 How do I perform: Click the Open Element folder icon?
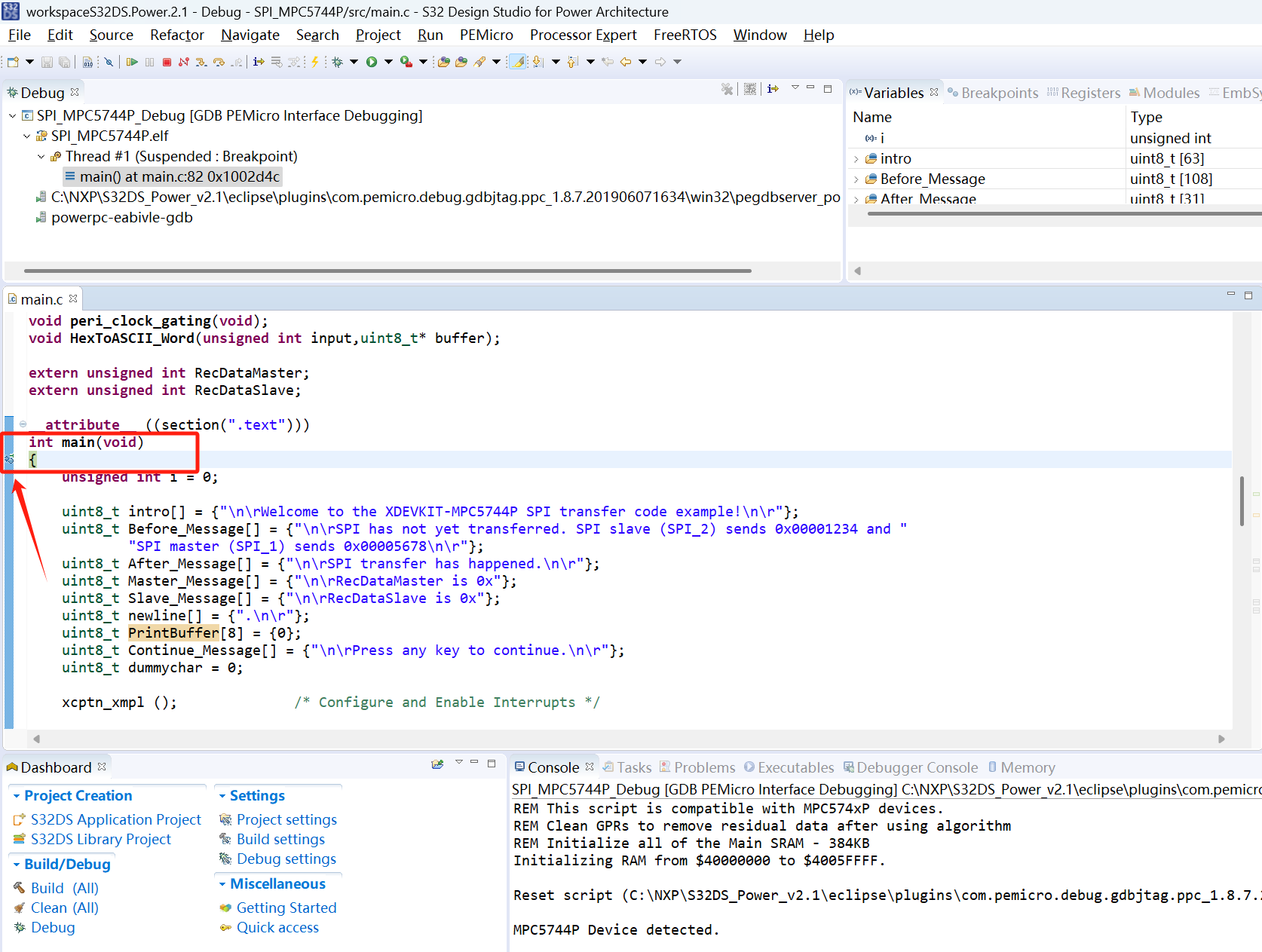point(443,62)
